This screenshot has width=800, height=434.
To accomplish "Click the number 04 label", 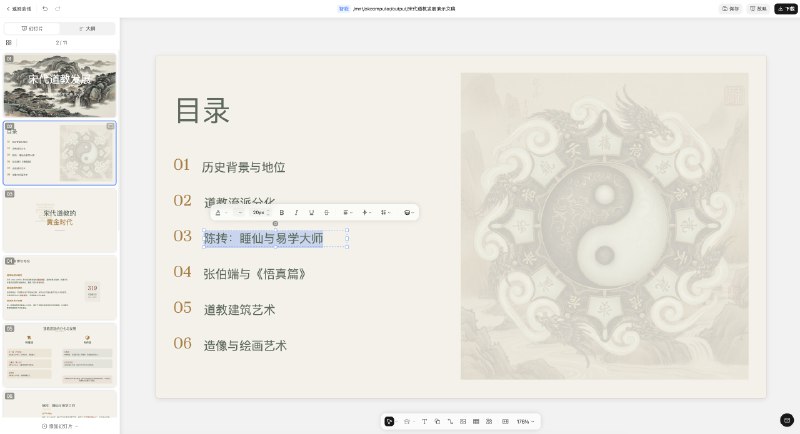I will click(182, 271).
